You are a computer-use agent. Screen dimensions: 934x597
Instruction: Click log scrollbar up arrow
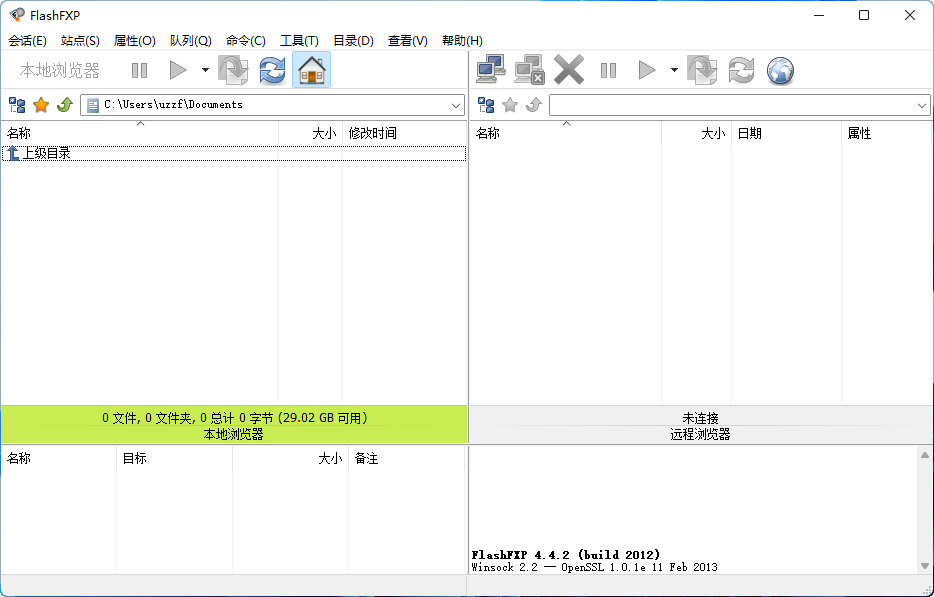click(x=924, y=455)
